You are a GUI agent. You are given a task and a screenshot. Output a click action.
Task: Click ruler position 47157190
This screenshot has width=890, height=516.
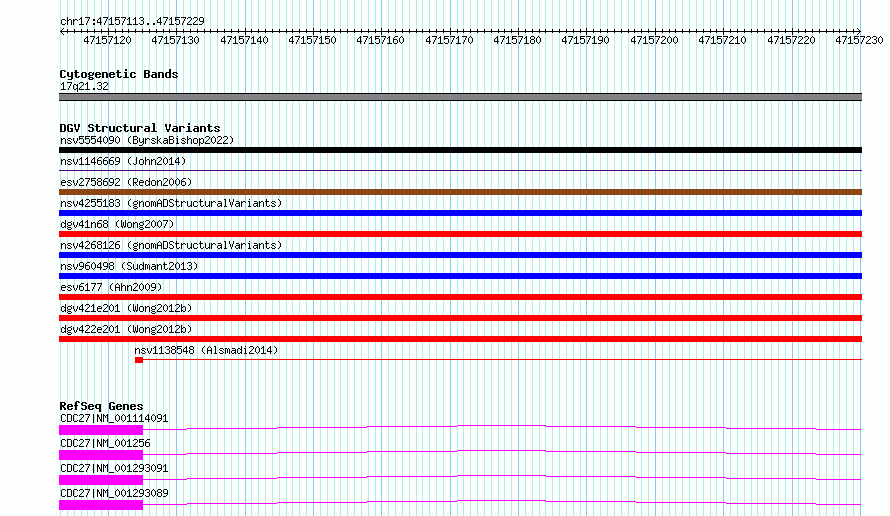pos(585,40)
